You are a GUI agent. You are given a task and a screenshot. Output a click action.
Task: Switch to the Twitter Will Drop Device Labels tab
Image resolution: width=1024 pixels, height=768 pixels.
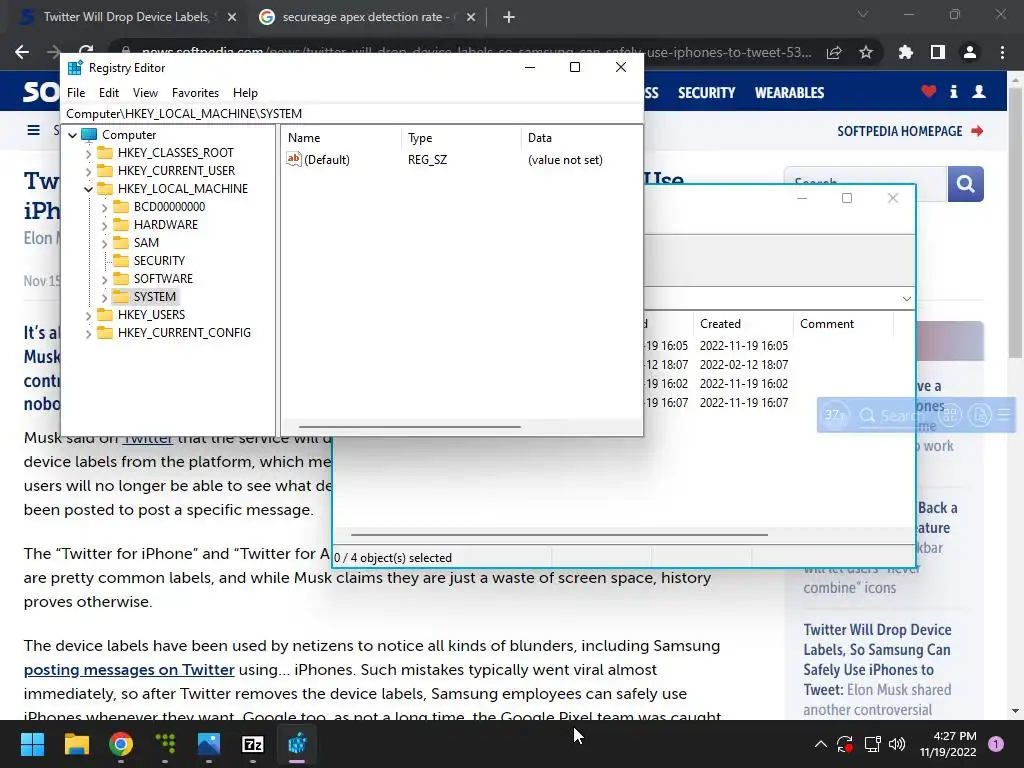click(x=125, y=17)
